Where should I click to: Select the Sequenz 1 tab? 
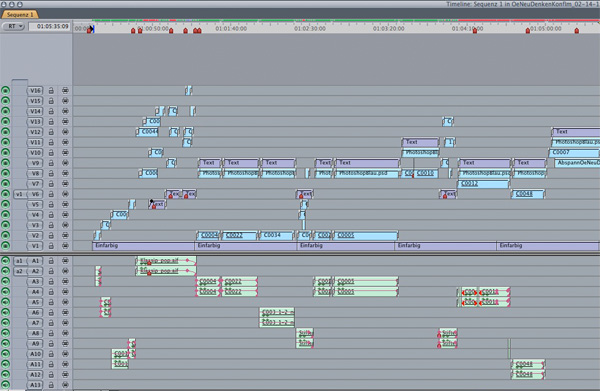[19, 15]
